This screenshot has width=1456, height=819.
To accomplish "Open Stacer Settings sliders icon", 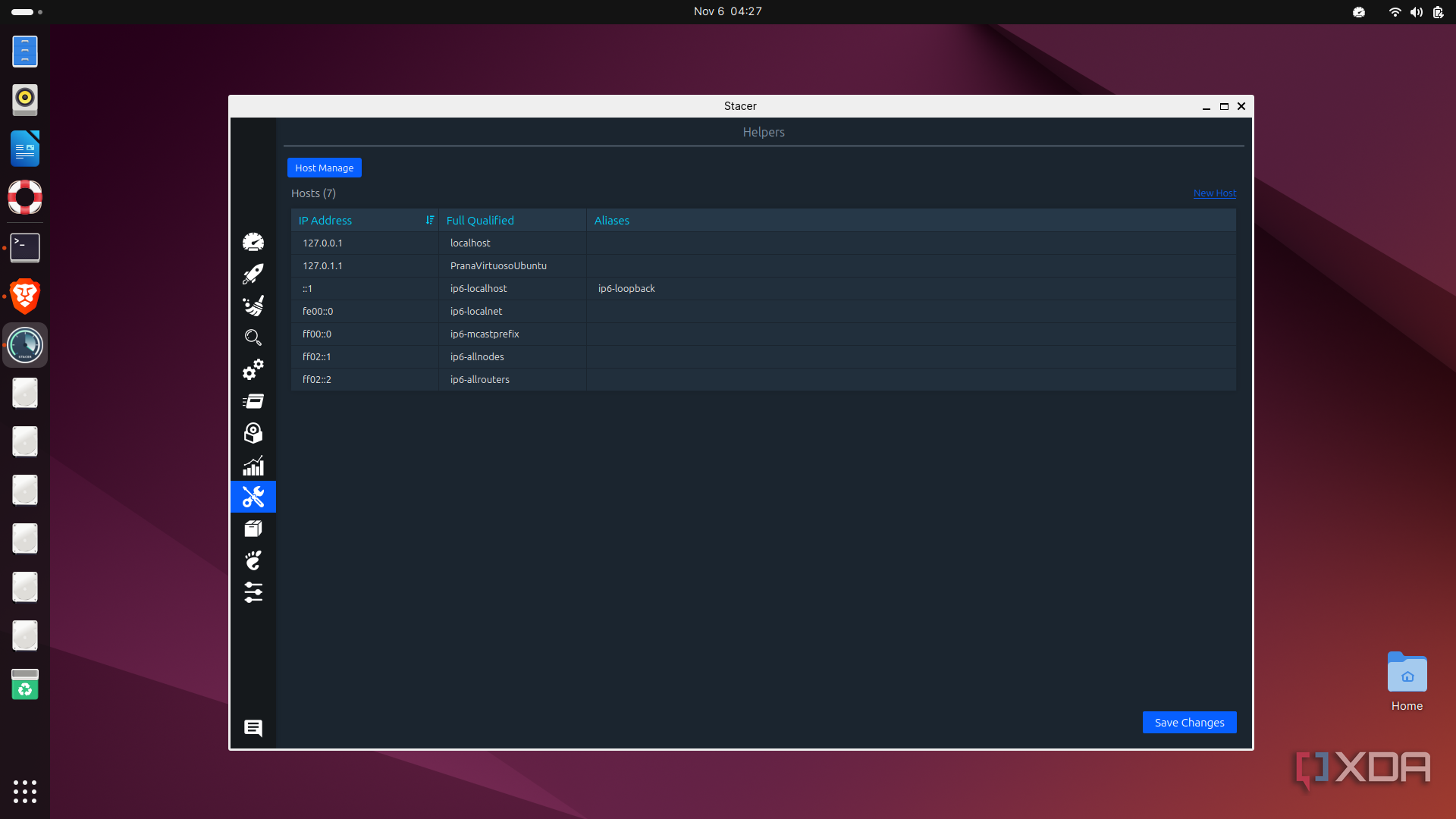I will click(x=253, y=592).
